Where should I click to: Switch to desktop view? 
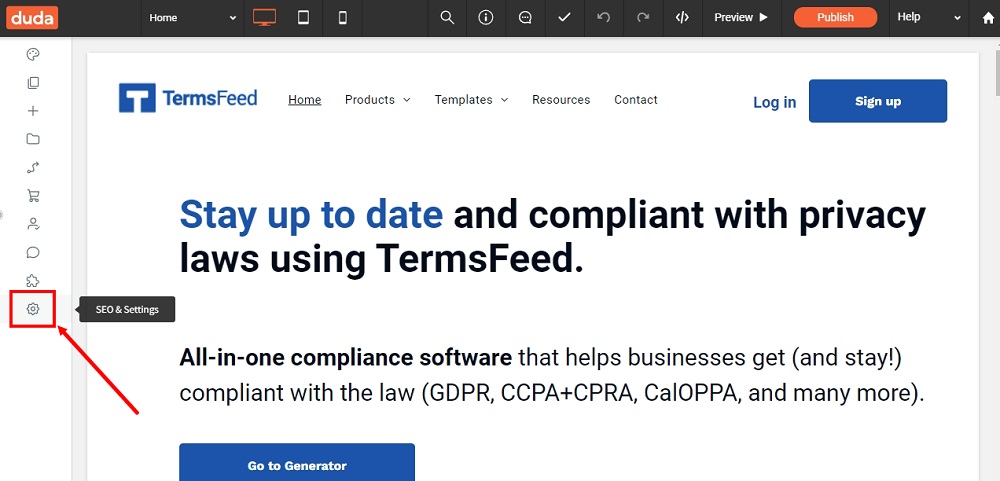pyautogui.click(x=264, y=18)
